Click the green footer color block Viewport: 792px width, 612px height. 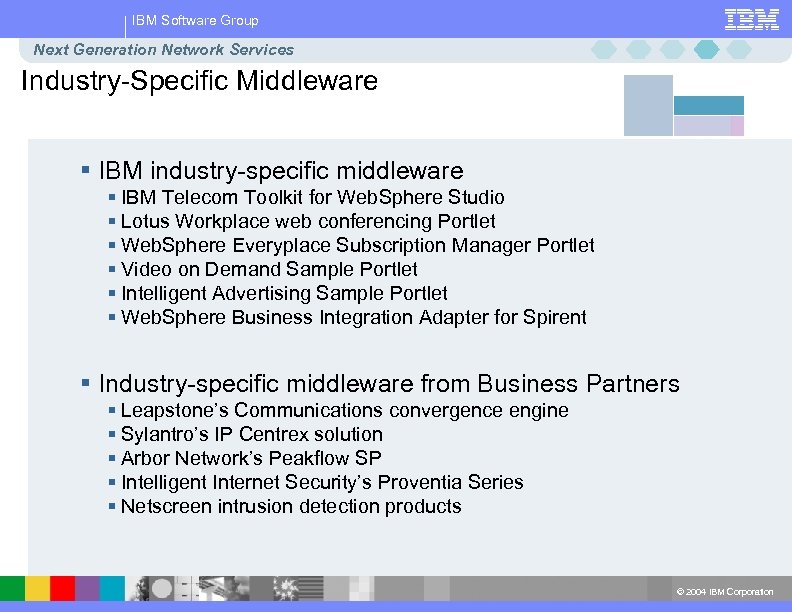pos(13,588)
